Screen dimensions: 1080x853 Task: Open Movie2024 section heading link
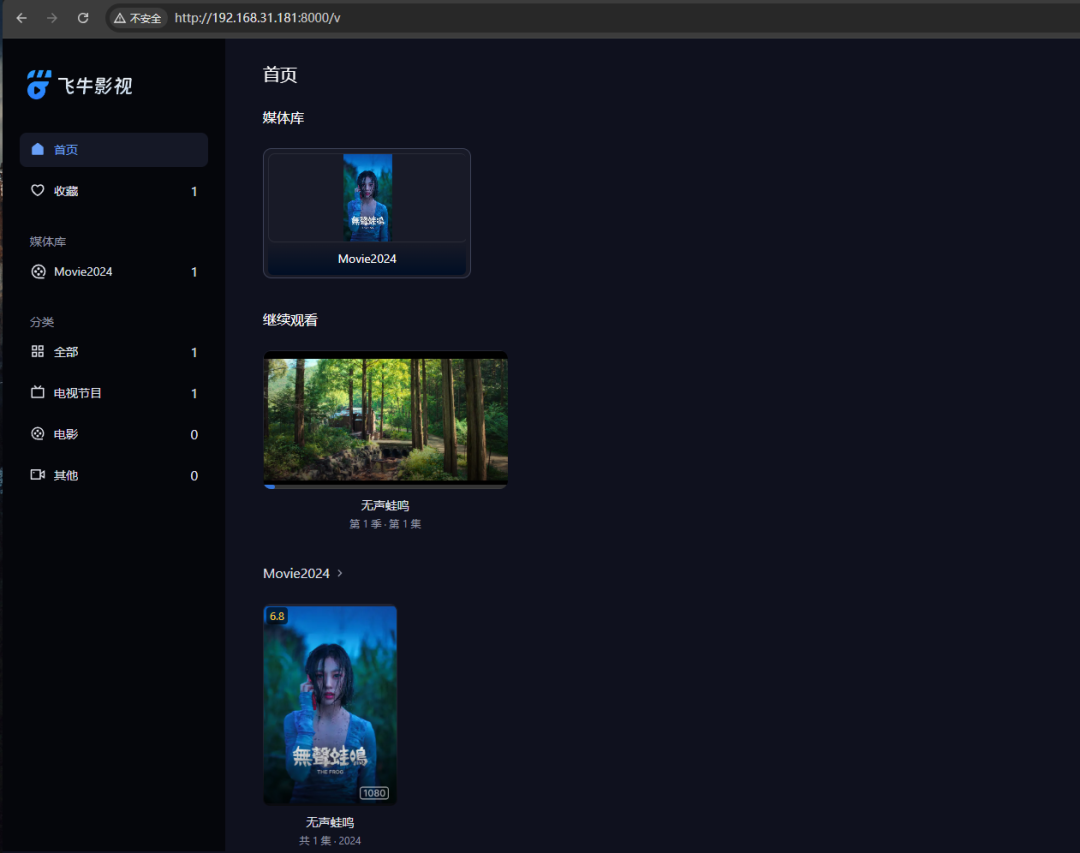point(296,573)
